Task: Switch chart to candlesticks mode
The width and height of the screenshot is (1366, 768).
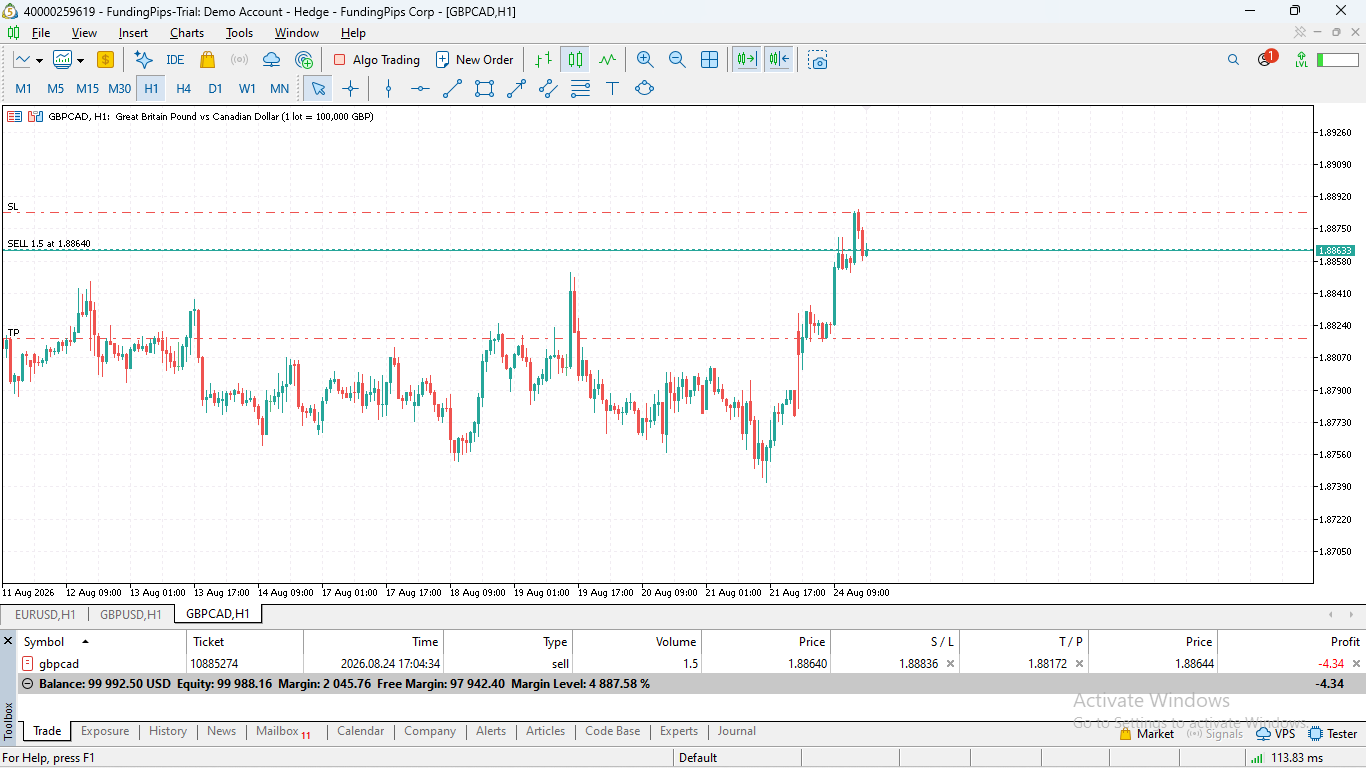Action: point(575,60)
